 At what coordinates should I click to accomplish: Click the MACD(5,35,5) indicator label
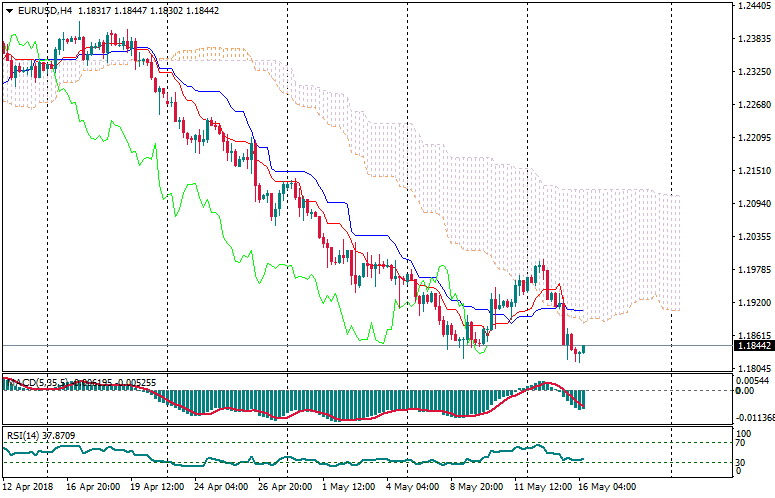pyautogui.click(x=40, y=382)
